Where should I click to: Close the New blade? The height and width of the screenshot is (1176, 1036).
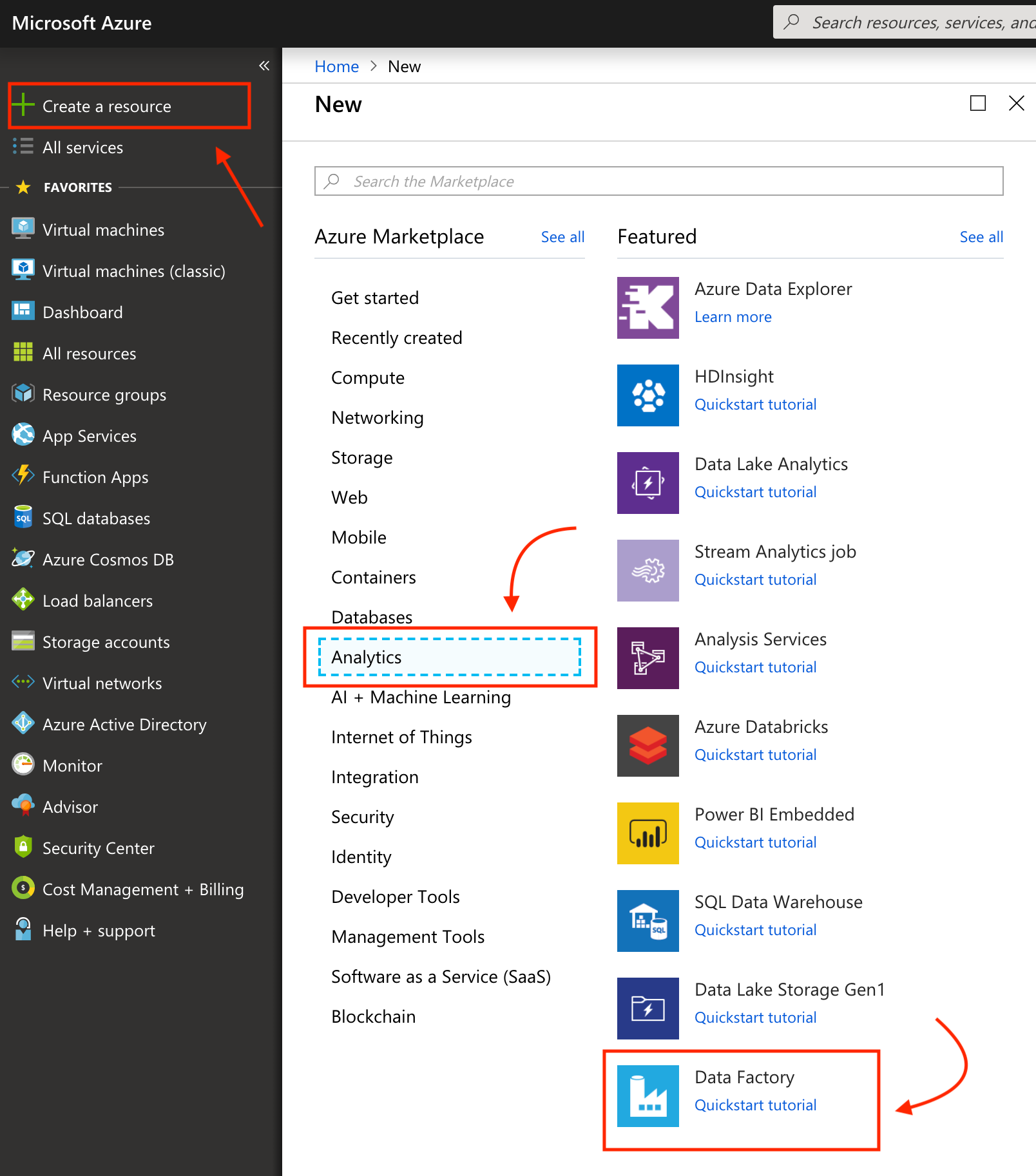click(1016, 103)
